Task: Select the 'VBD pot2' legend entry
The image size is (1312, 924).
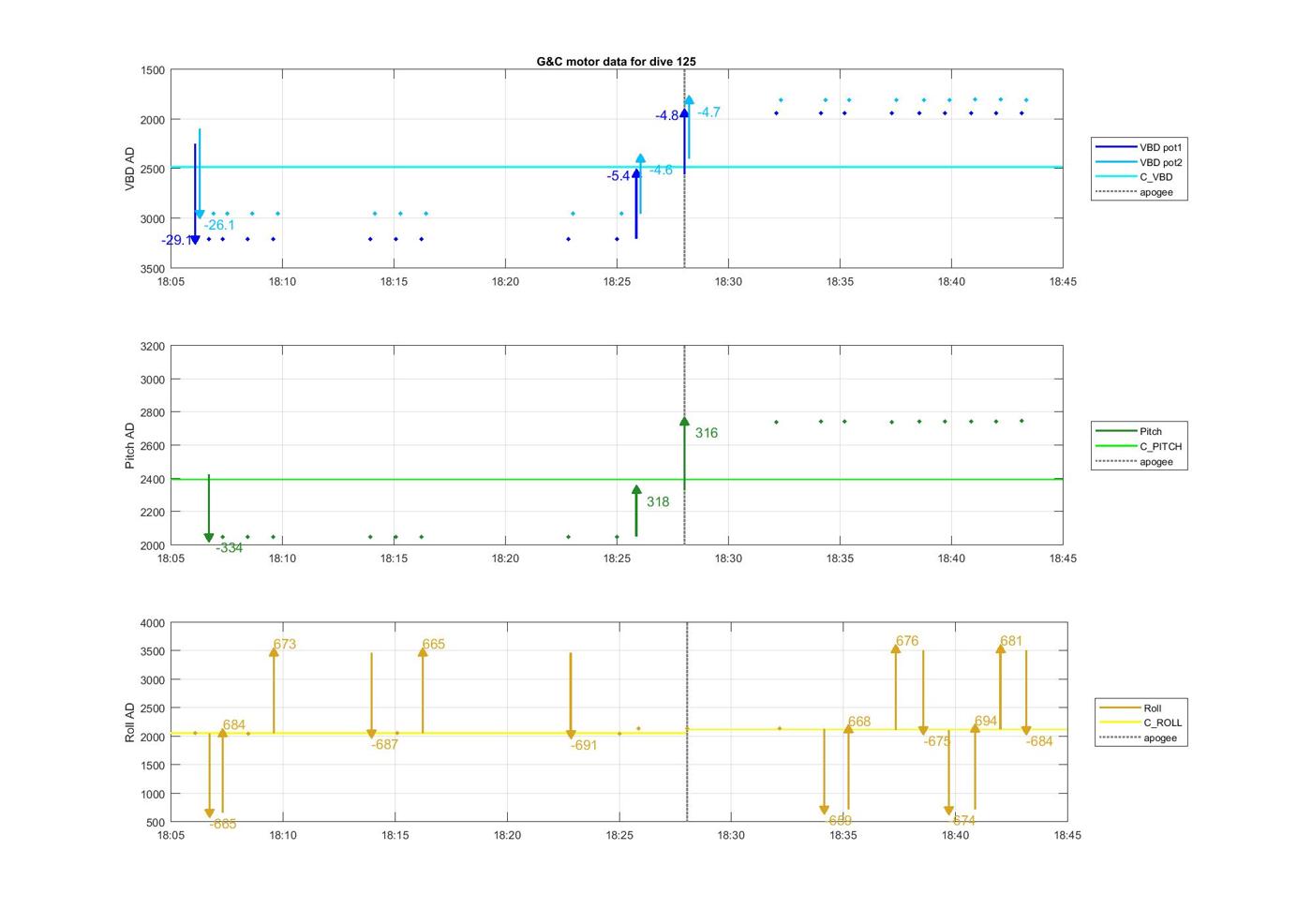Action: pos(1140,162)
